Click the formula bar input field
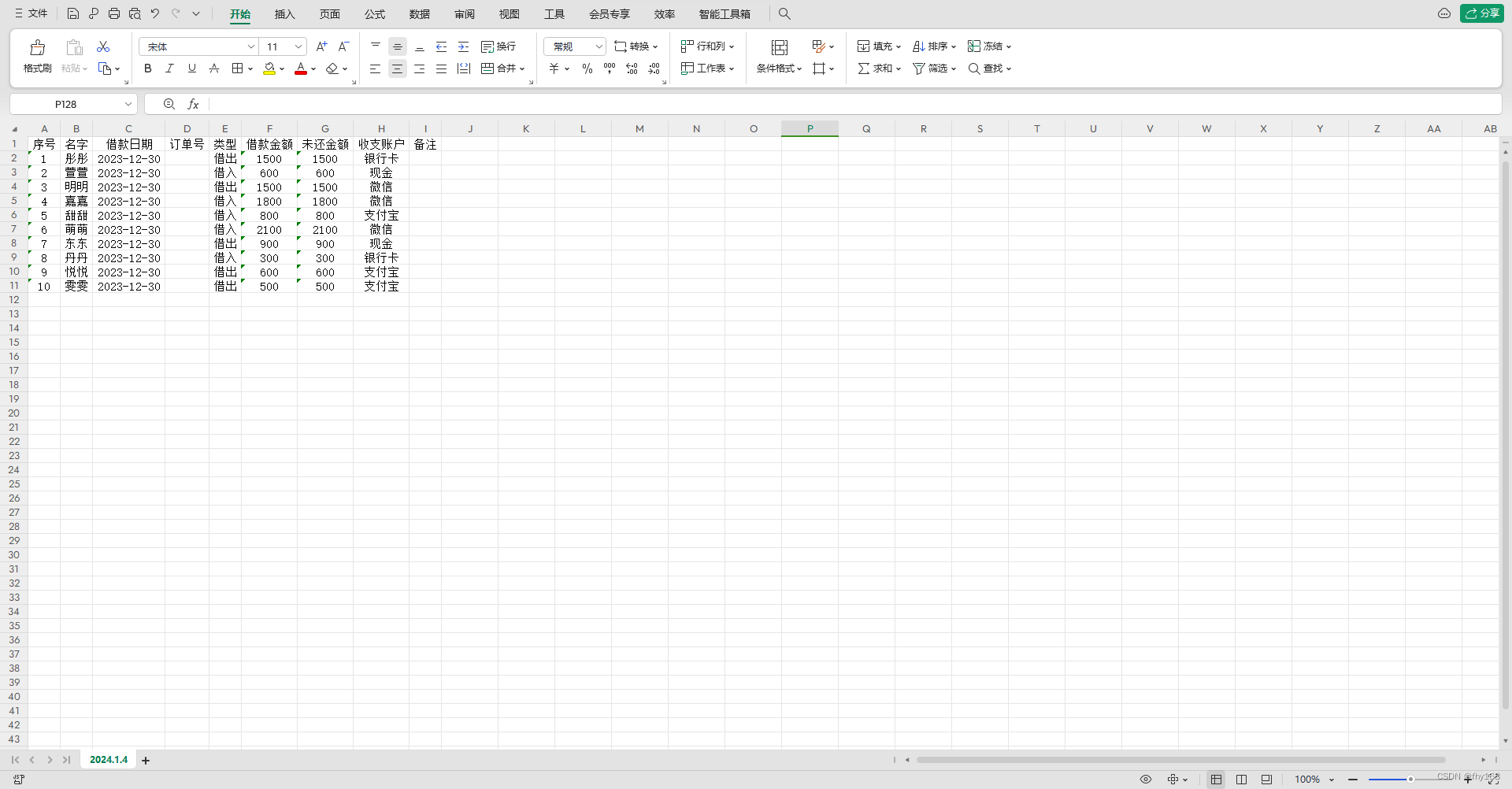This screenshot has height=789, width=1512. (854, 104)
